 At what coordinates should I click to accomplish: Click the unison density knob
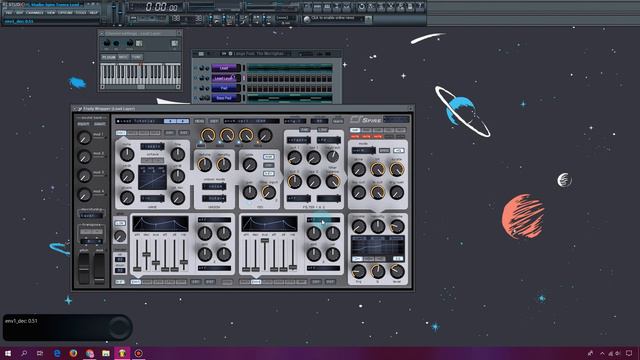(224, 164)
